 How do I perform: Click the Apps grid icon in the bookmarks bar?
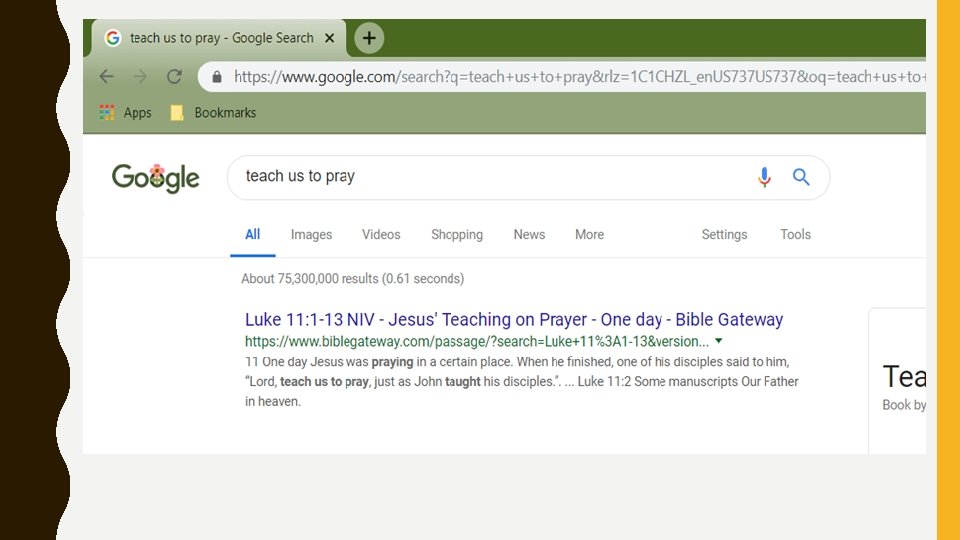pos(107,113)
